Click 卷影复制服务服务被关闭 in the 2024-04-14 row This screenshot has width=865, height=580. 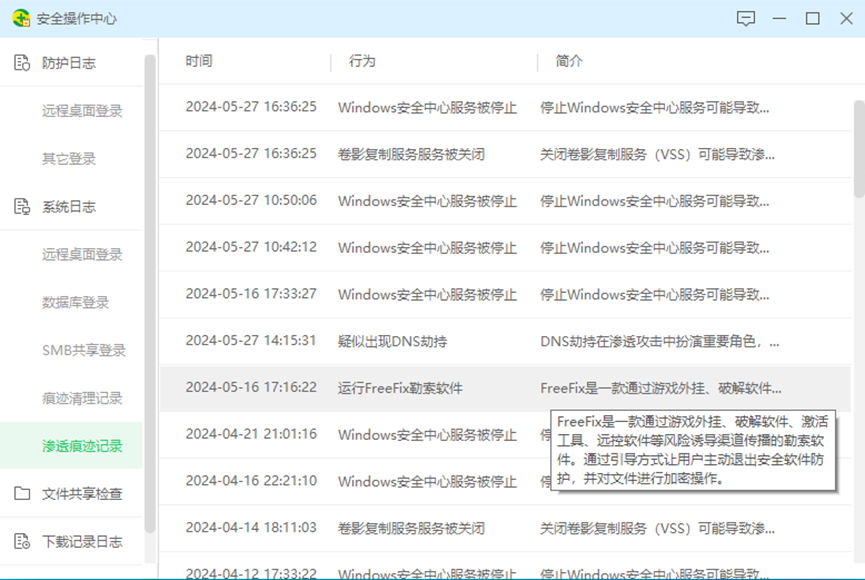(x=411, y=529)
